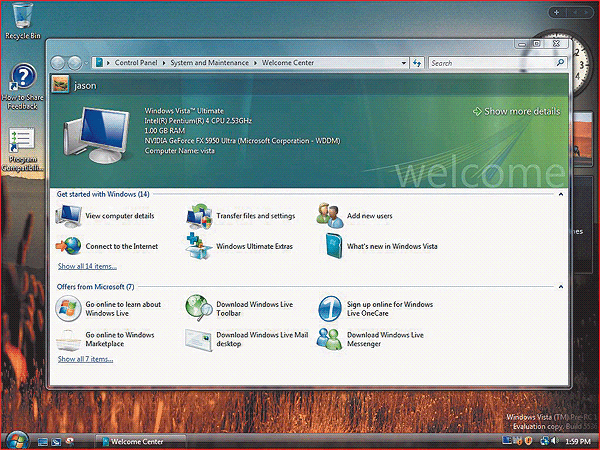
Task: Click the Windows Ultimate Extras icon
Action: coord(199,246)
